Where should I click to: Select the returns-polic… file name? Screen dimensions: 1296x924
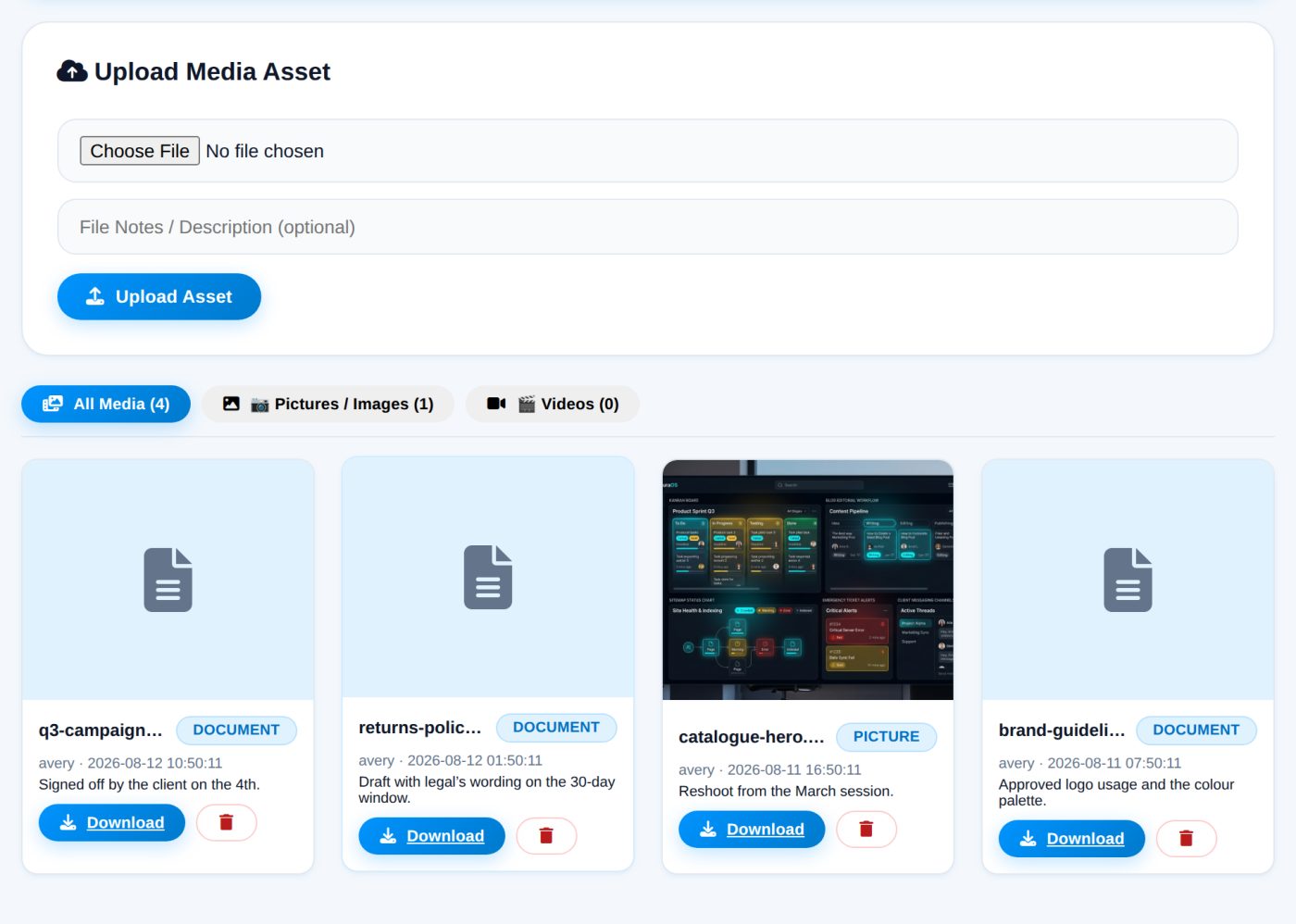pos(420,727)
